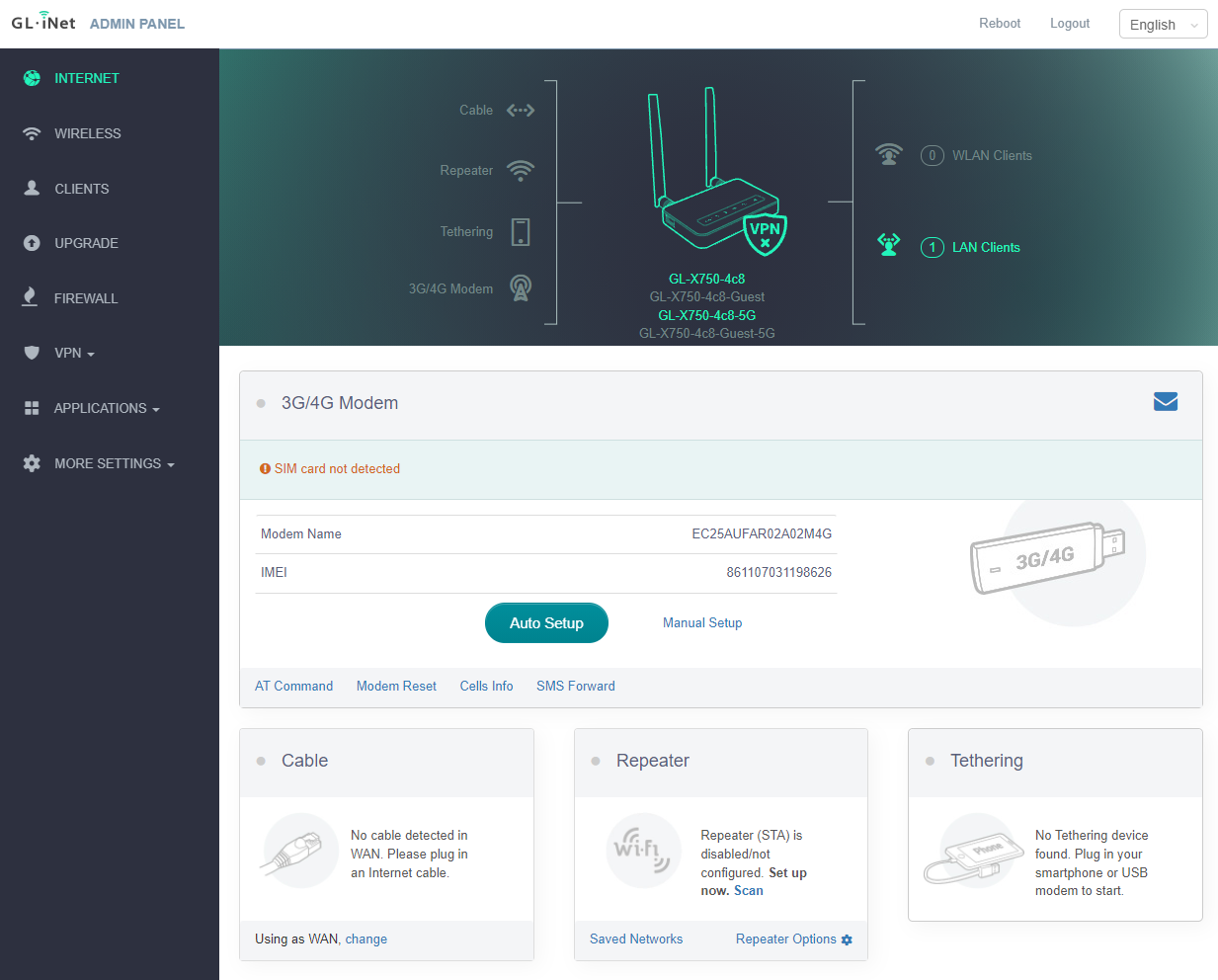Open the AT Command link
The width and height of the screenshot is (1218, 980).
pos(294,686)
